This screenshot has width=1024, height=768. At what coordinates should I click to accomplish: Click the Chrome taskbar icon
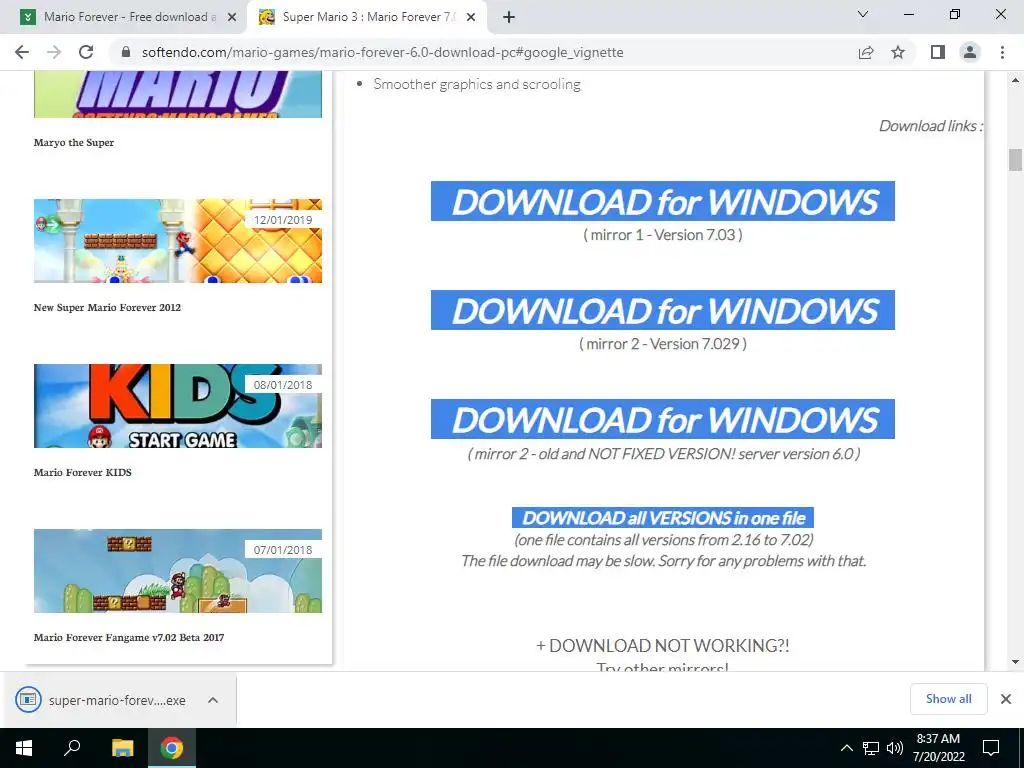pos(172,748)
